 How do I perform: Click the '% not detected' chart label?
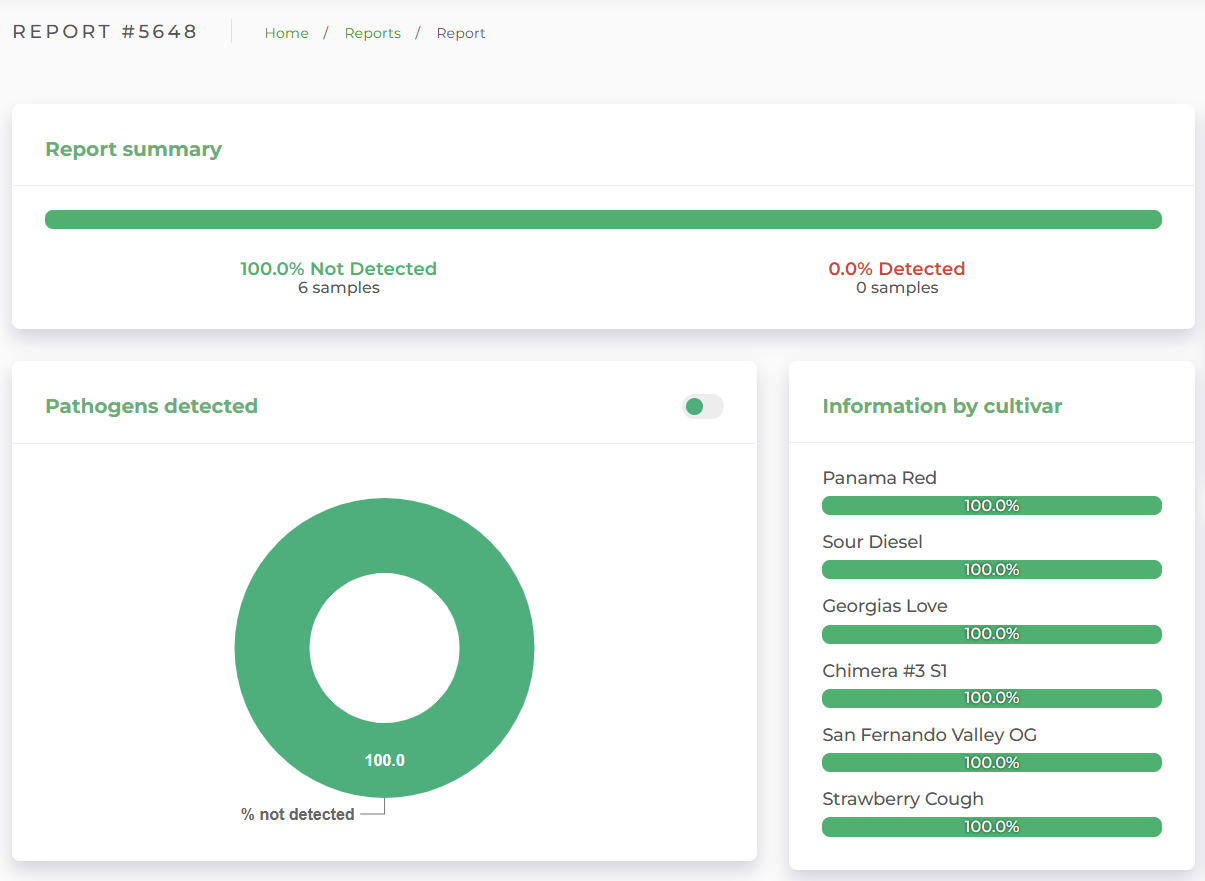point(298,814)
